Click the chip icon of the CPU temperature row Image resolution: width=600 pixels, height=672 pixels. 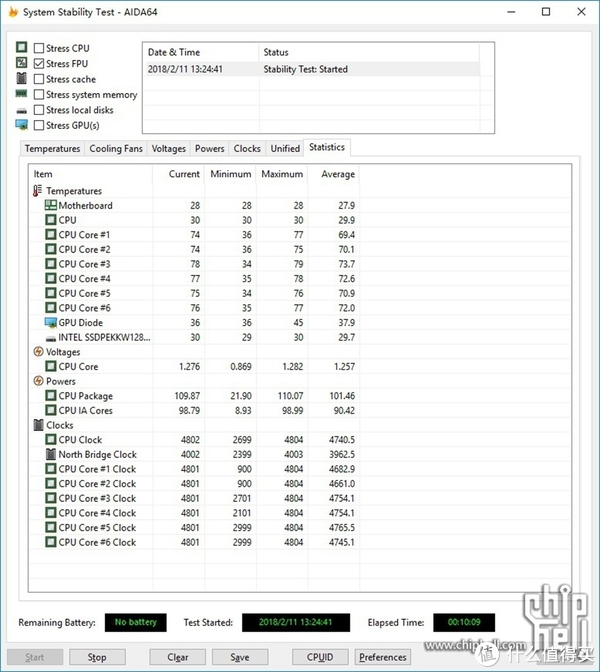click(51, 220)
